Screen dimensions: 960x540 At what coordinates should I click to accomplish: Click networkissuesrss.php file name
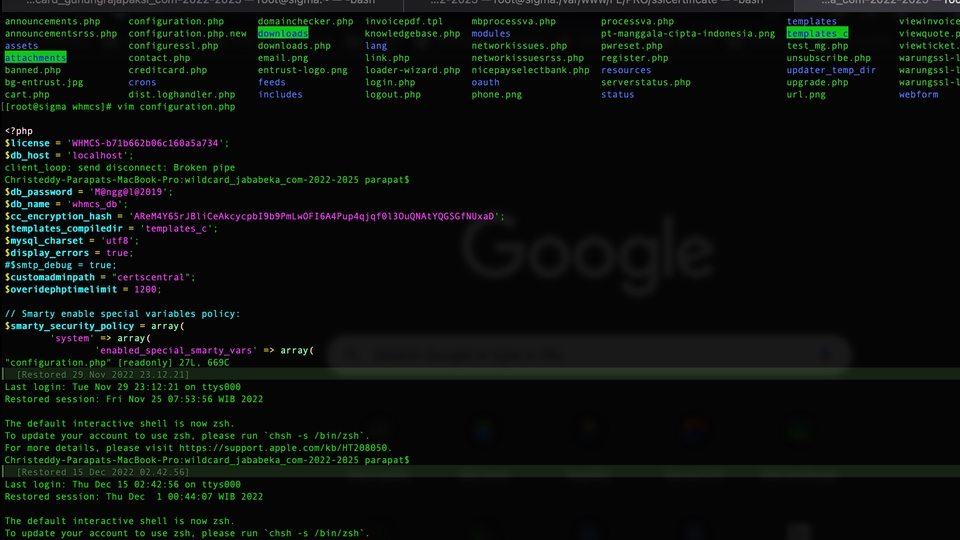(x=528, y=58)
